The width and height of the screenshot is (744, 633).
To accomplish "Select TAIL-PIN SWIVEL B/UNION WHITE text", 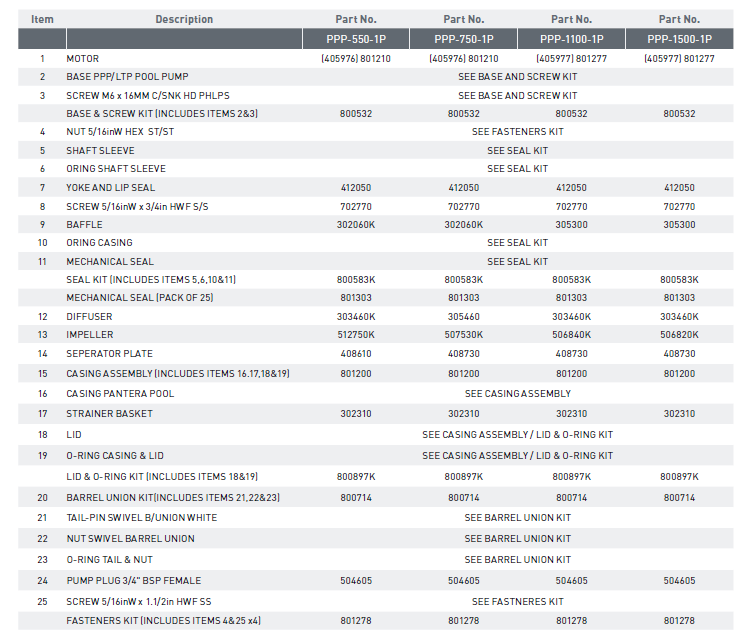I will 141,518.
